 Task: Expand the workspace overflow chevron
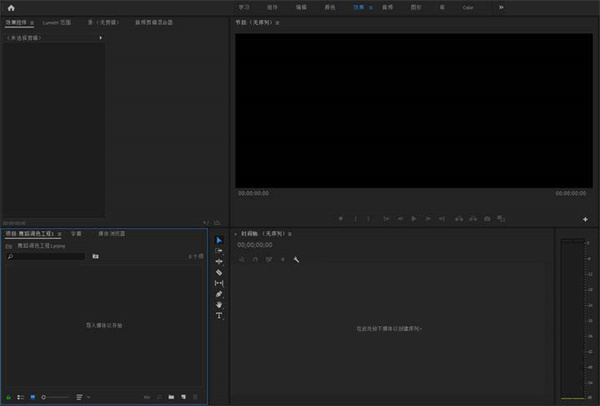coord(501,7)
